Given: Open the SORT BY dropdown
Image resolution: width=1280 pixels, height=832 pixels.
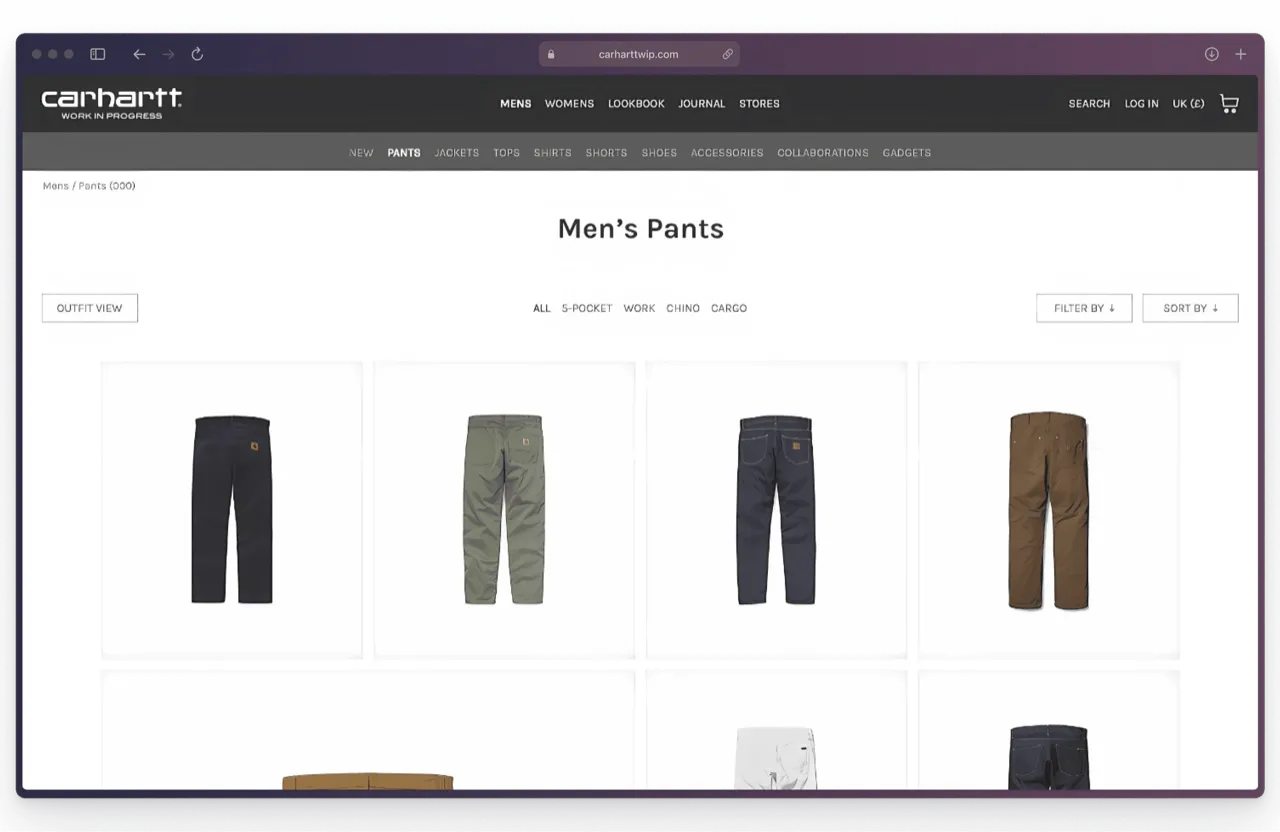Looking at the screenshot, I should pyautogui.click(x=1190, y=308).
